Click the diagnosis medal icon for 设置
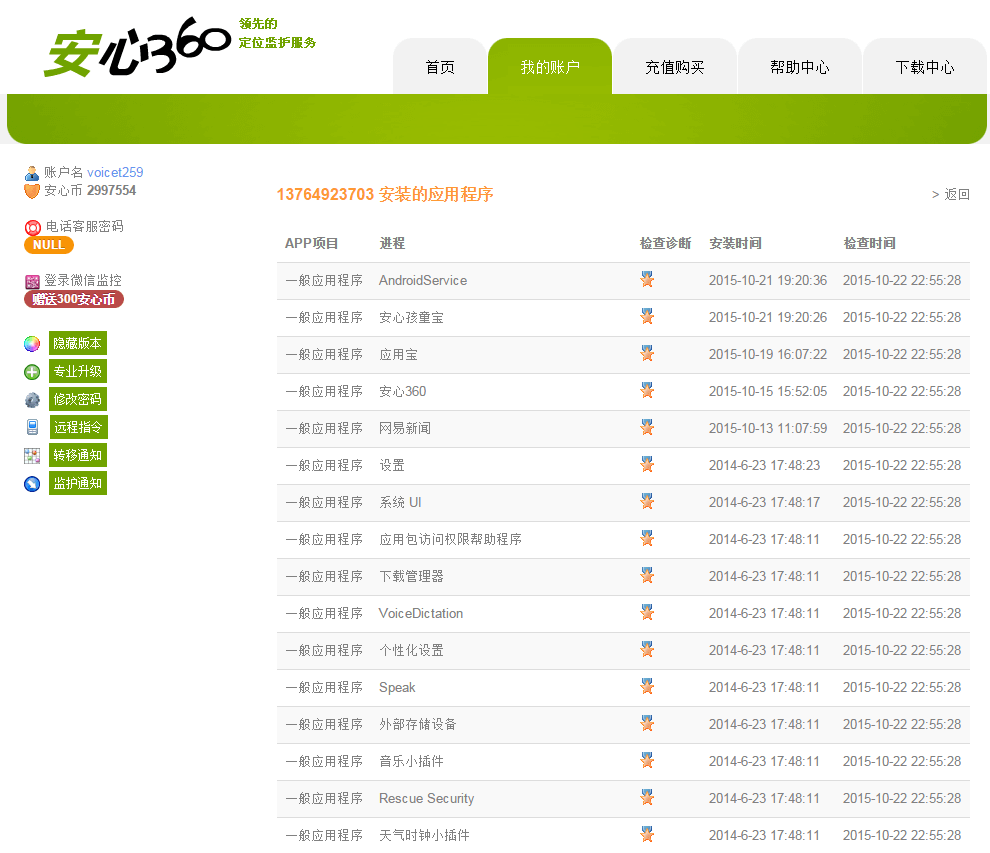This screenshot has width=990, height=853. tap(647, 464)
